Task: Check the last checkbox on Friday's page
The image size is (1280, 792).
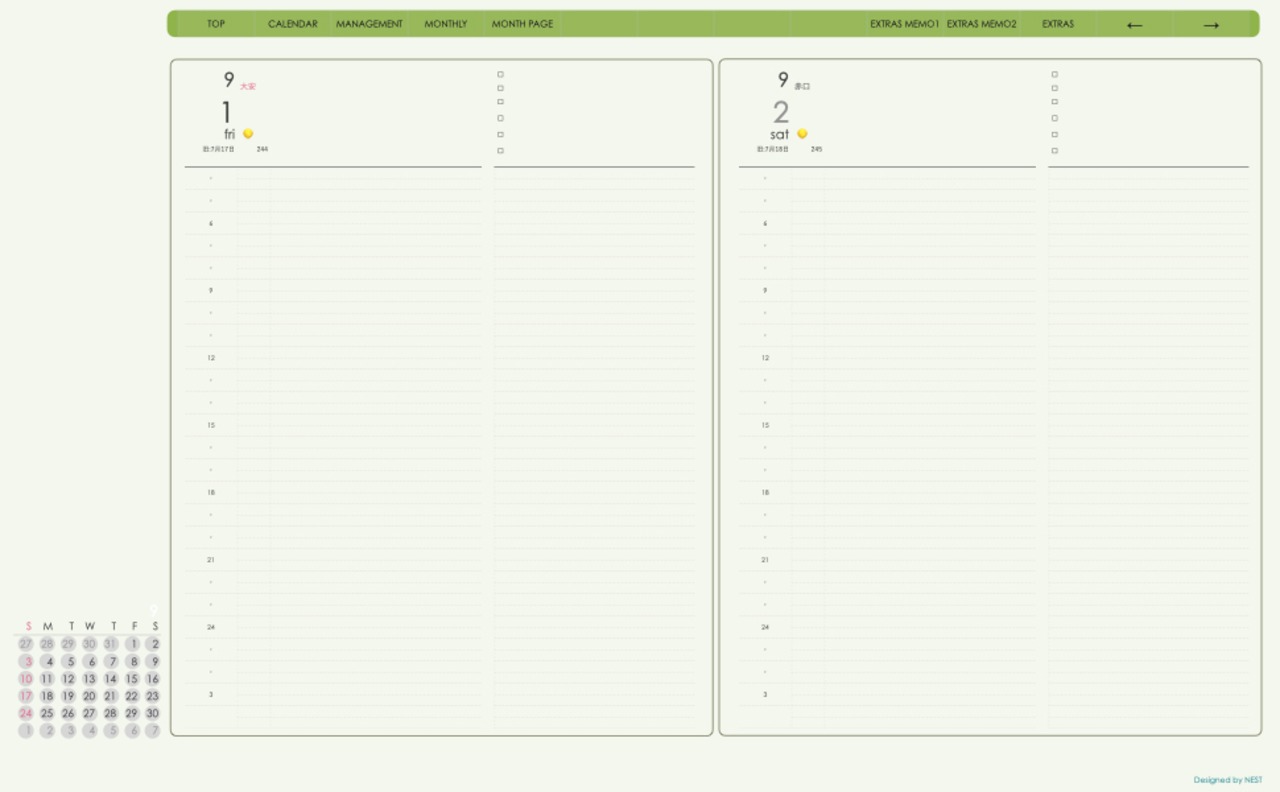Action: (x=500, y=151)
